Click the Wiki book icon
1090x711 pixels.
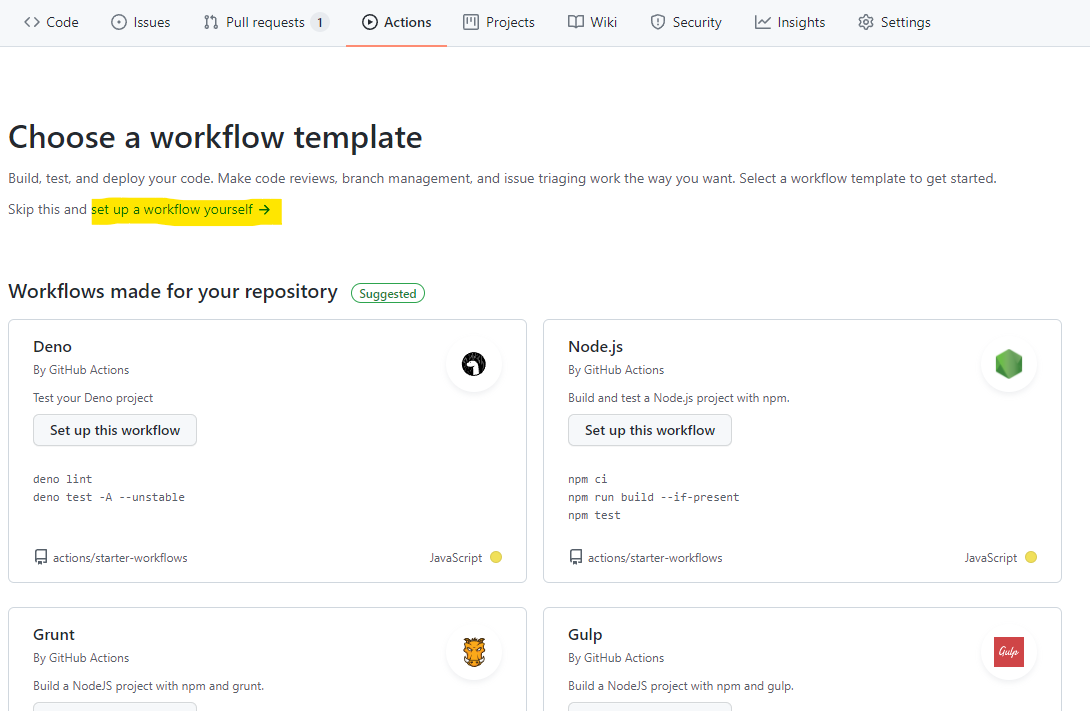[x=576, y=22]
